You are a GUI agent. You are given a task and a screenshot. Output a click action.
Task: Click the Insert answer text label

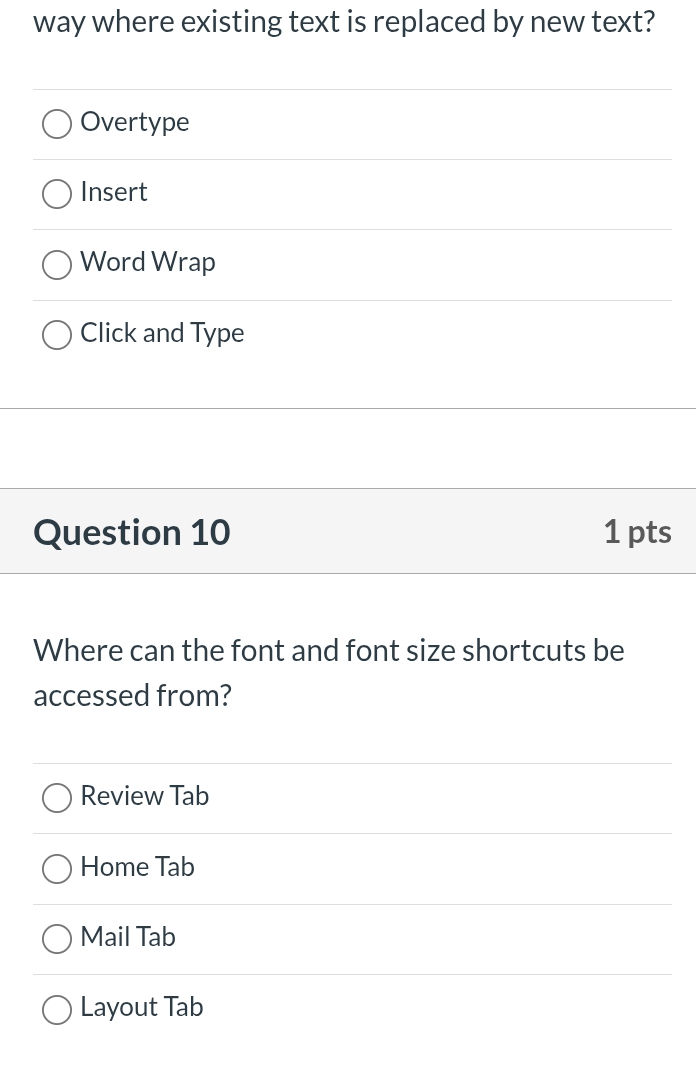[x=113, y=192]
